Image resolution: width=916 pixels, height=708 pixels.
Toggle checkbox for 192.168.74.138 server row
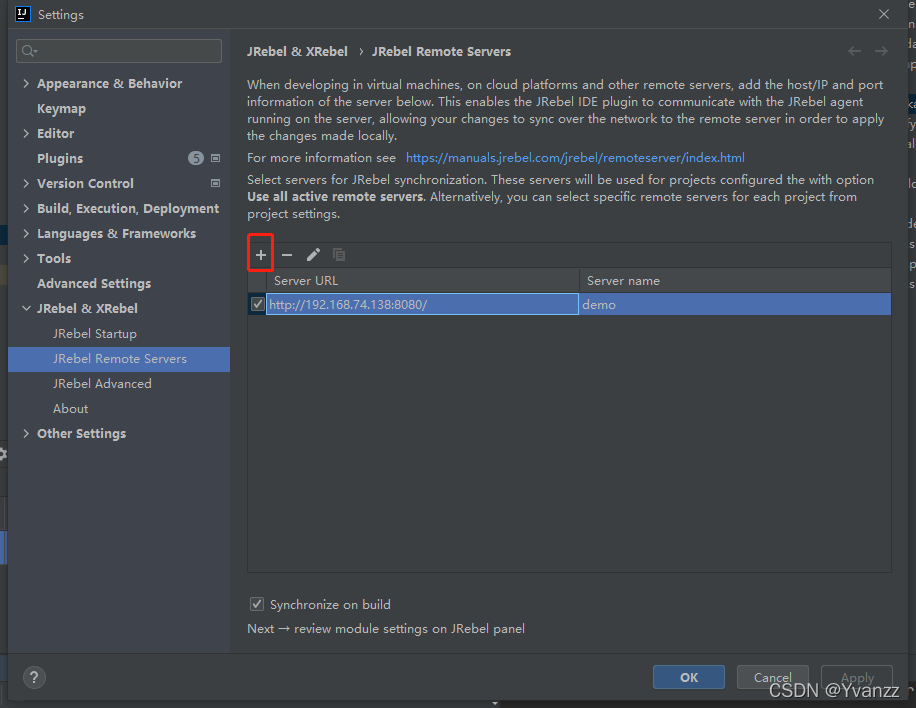point(258,304)
